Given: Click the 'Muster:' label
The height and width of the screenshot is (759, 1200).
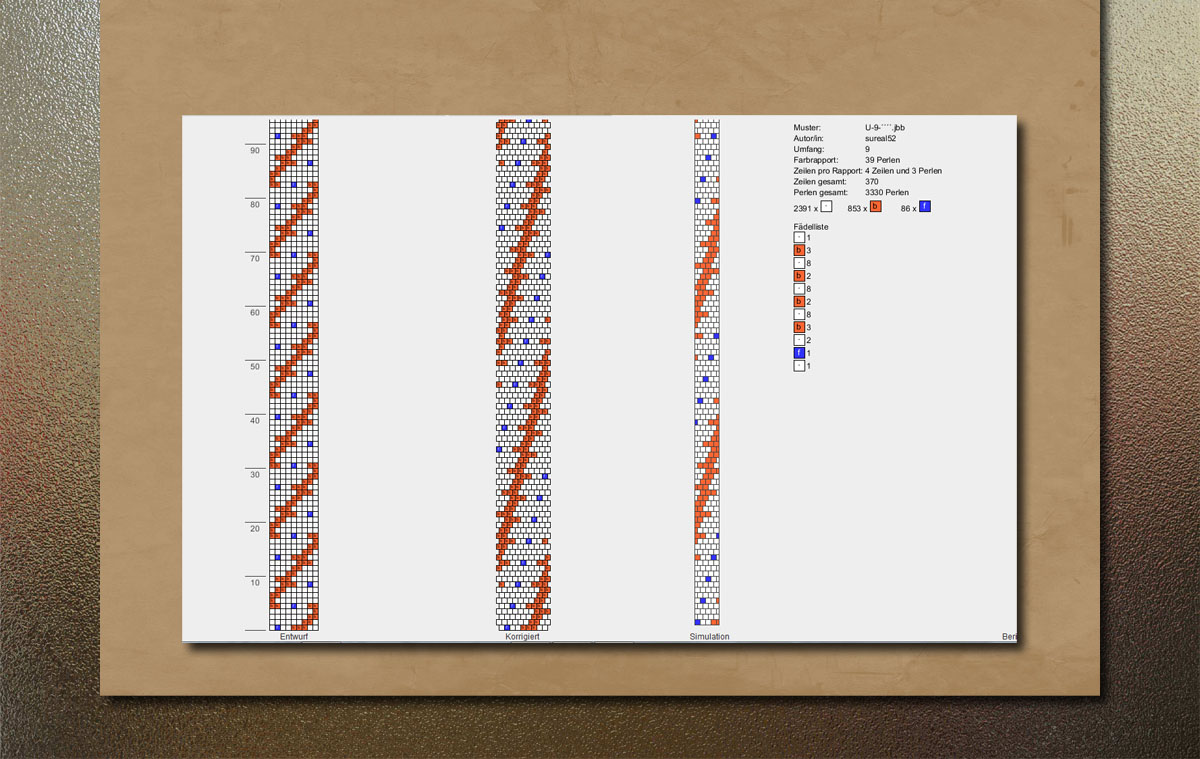Looking at the screenshot, I should tap(807, 128).
